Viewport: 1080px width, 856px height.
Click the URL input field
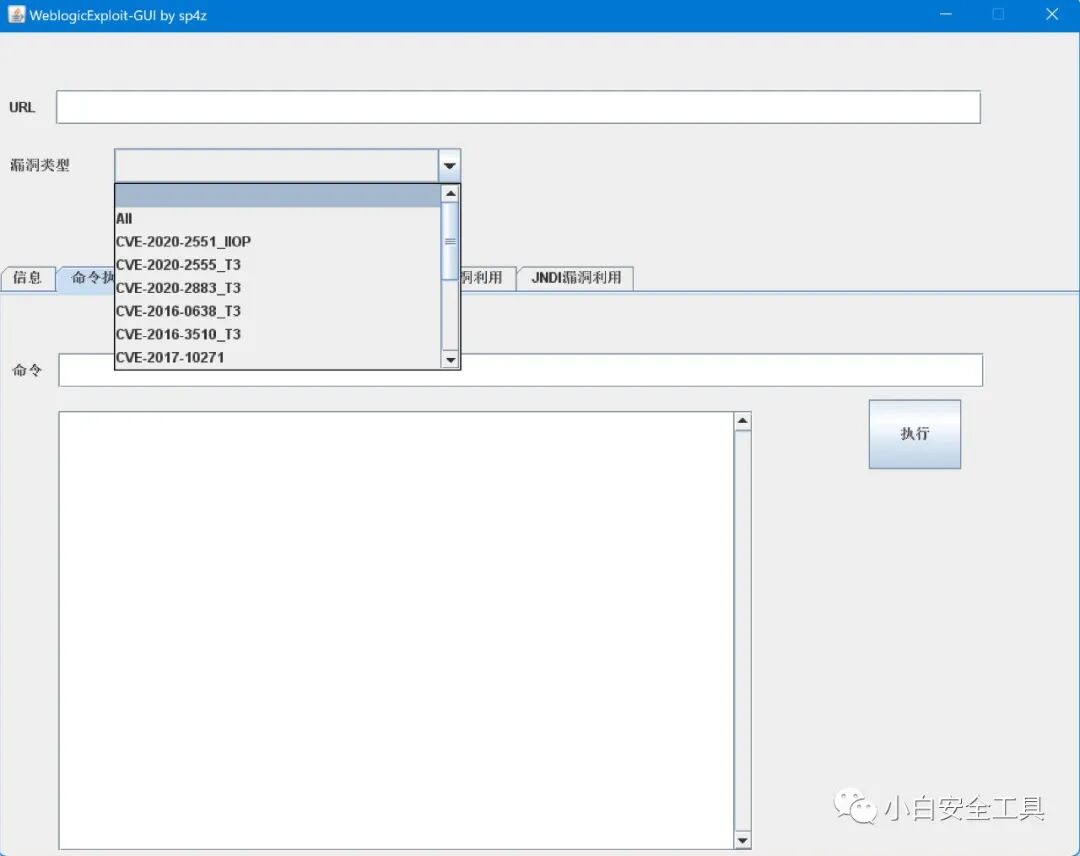(x=518, y=107)
